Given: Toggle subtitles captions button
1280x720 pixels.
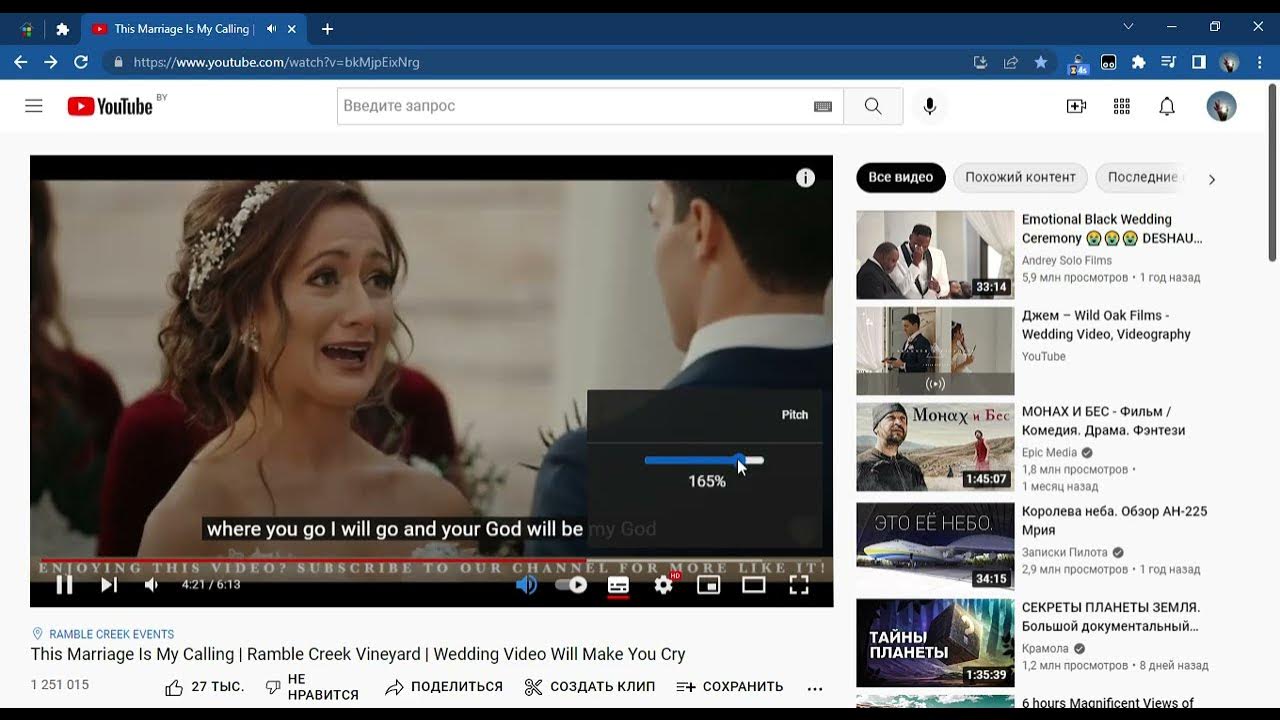Looking at the screenshot, I should (x=618, y=585).
